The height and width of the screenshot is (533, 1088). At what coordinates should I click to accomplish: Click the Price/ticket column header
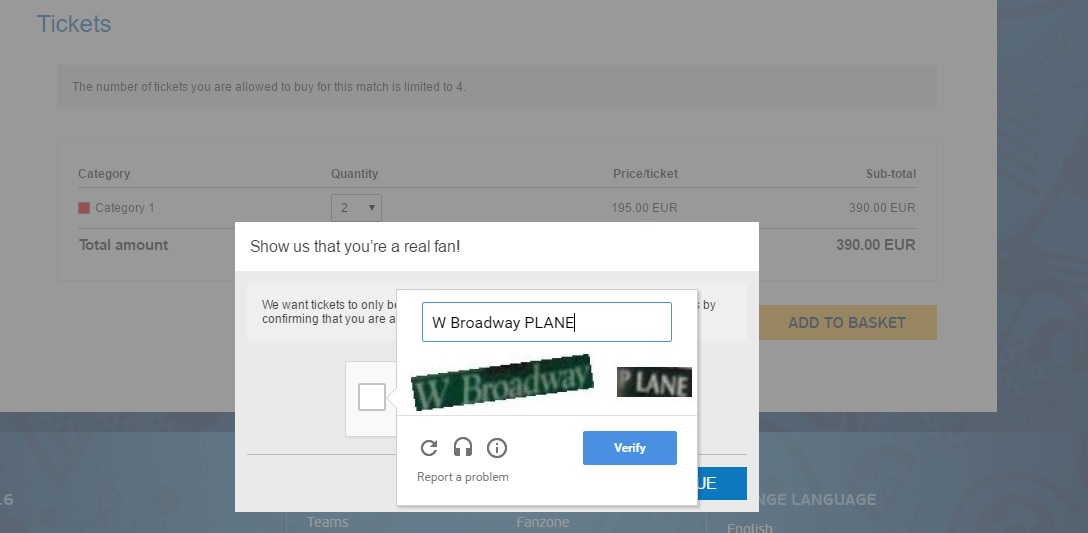click(645, 174)
